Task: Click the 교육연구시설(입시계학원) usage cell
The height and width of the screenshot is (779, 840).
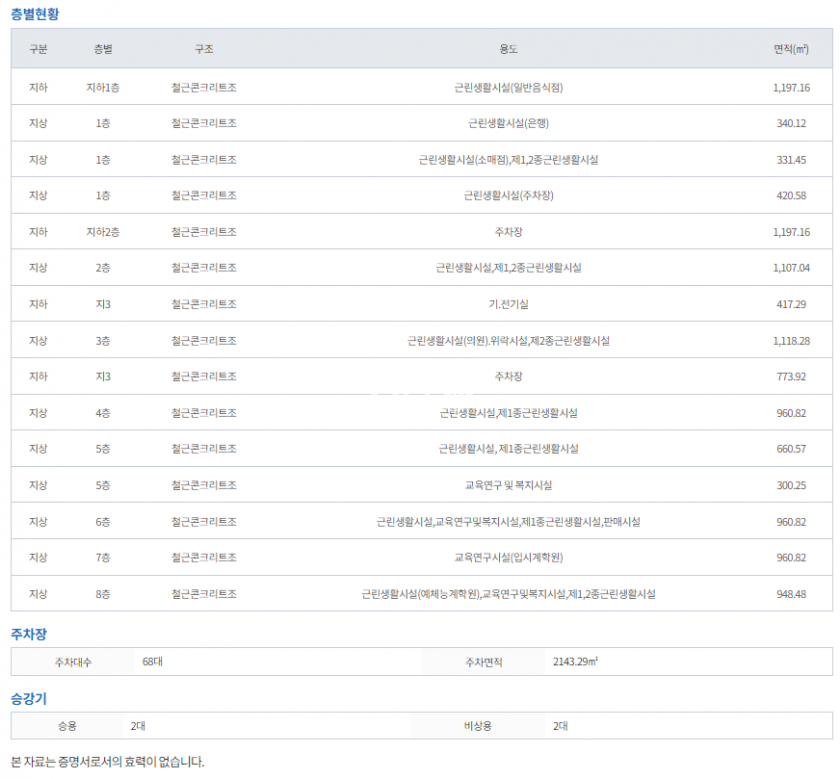Action: point(508,557)
